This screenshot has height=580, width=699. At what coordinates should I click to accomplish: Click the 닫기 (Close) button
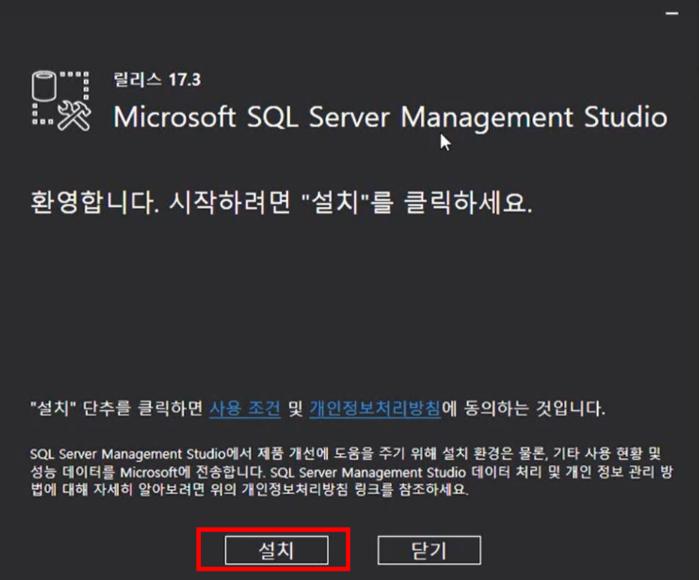(429, 550)
